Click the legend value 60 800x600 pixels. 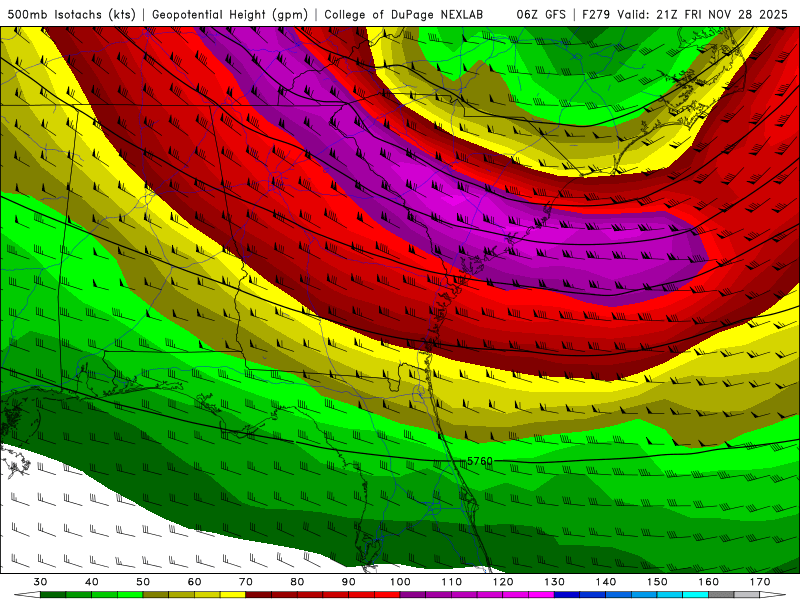(x=194, y=582)
